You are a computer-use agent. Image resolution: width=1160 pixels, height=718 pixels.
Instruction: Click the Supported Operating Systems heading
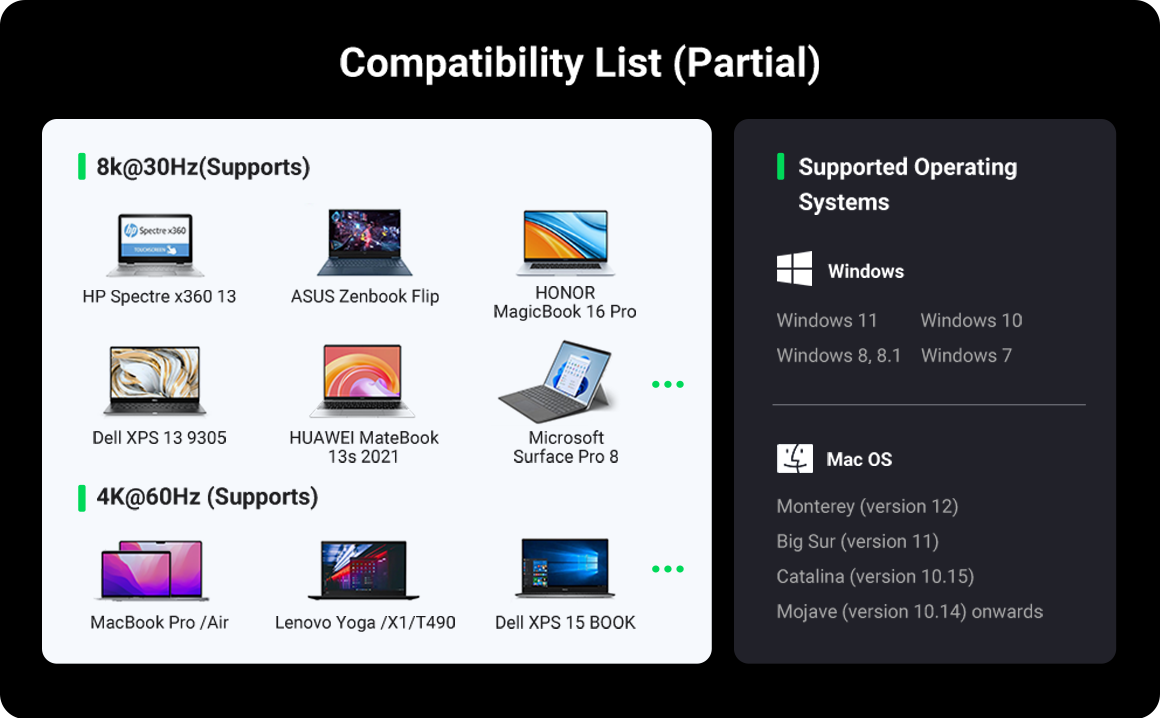[x=907, y=185]
